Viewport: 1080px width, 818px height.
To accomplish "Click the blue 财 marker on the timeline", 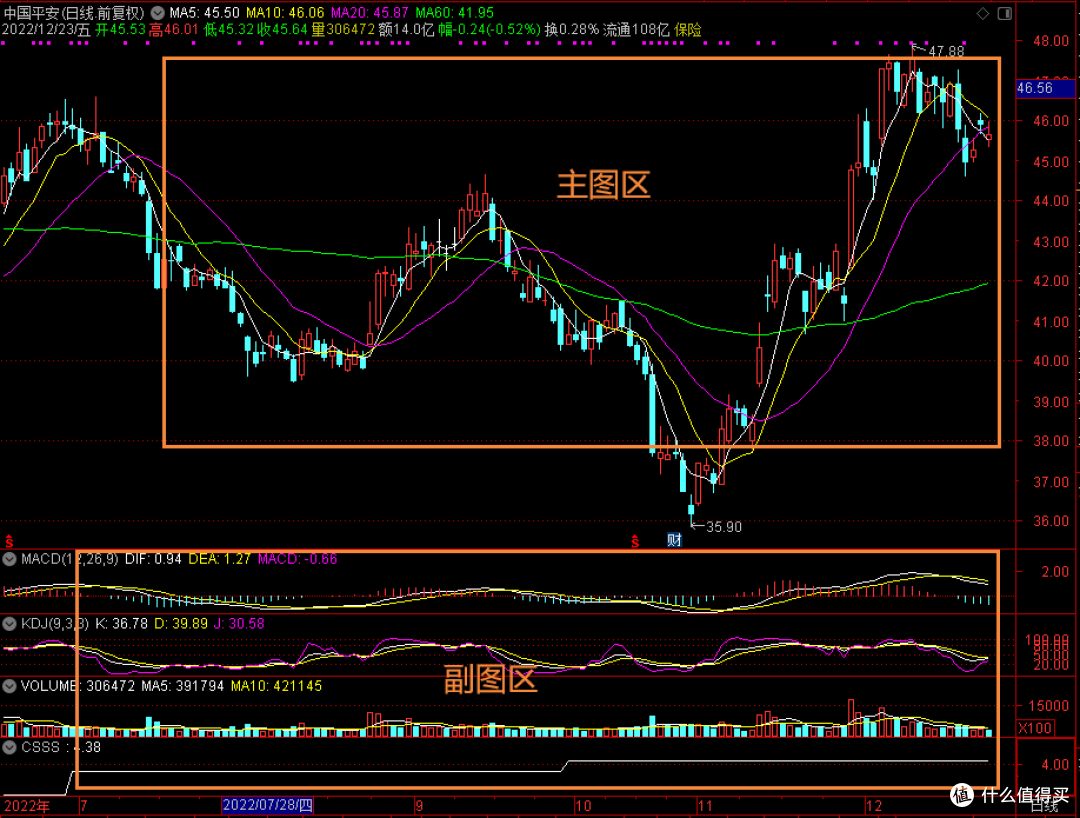I will [x=674, y=540].
